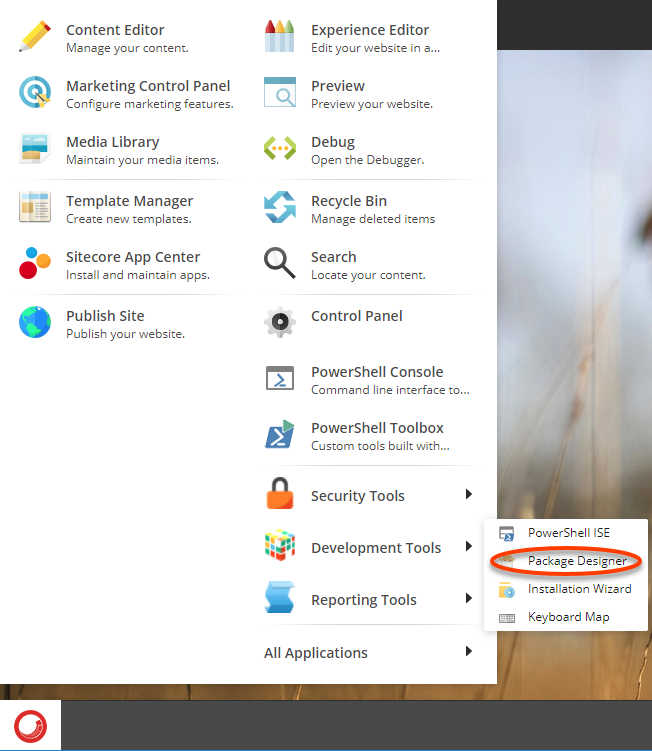Click 'Maintain your media items.' text
The image size is (652, 751).
pyautogui.click(x=142, y=160)
